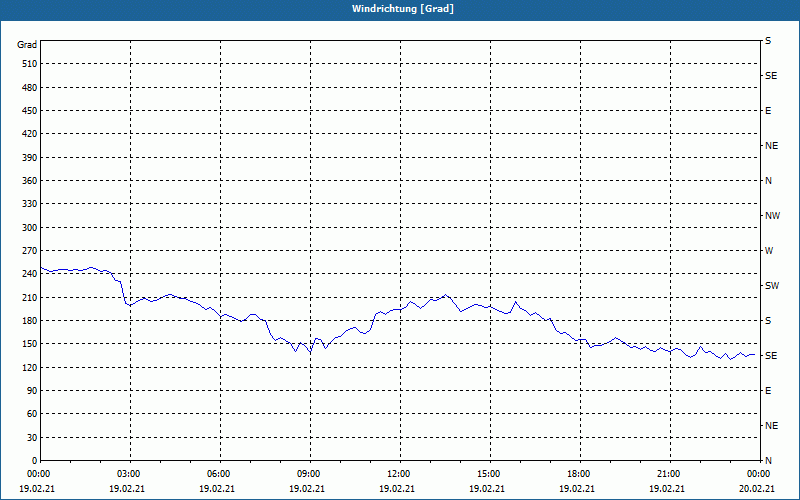Screen dimensions: 800x500
Task: Click the 150 degree axis value
Action: point(30,343)
